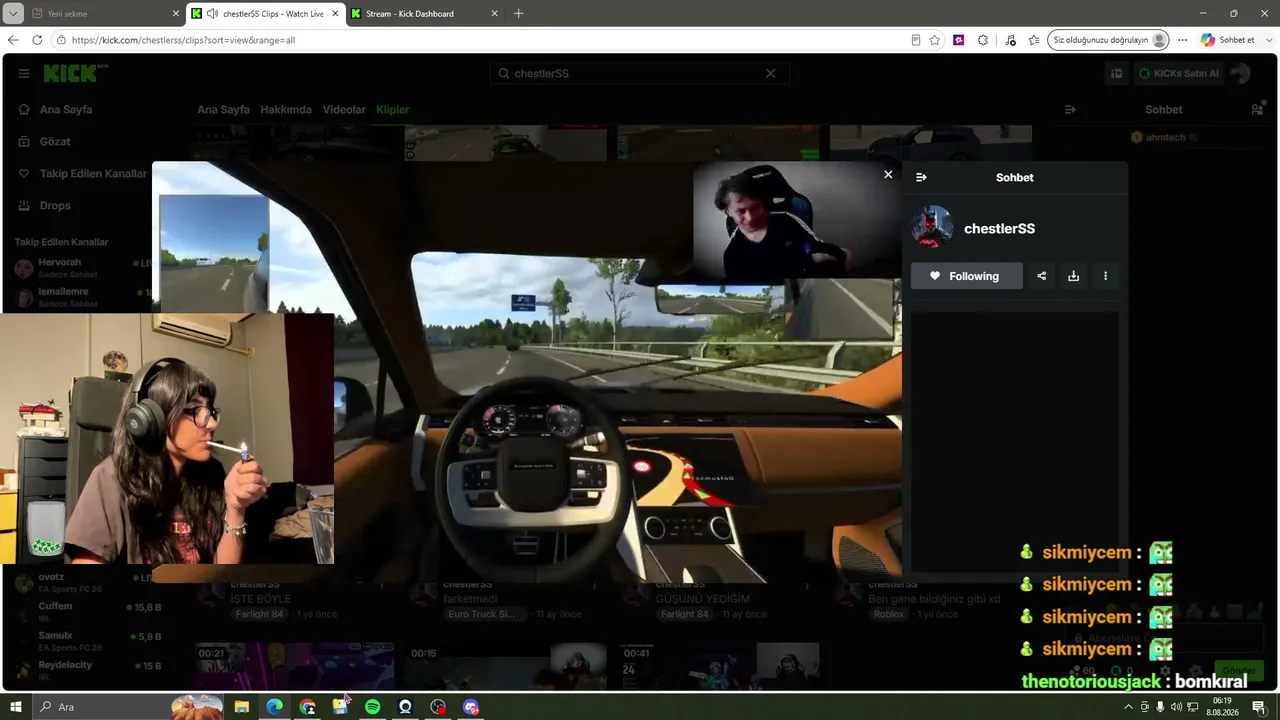This screenshot has height=720, width=1280.
Task: Click Siz olduğunuzu doğrulayın profile button
Action: coord(1109,40)
